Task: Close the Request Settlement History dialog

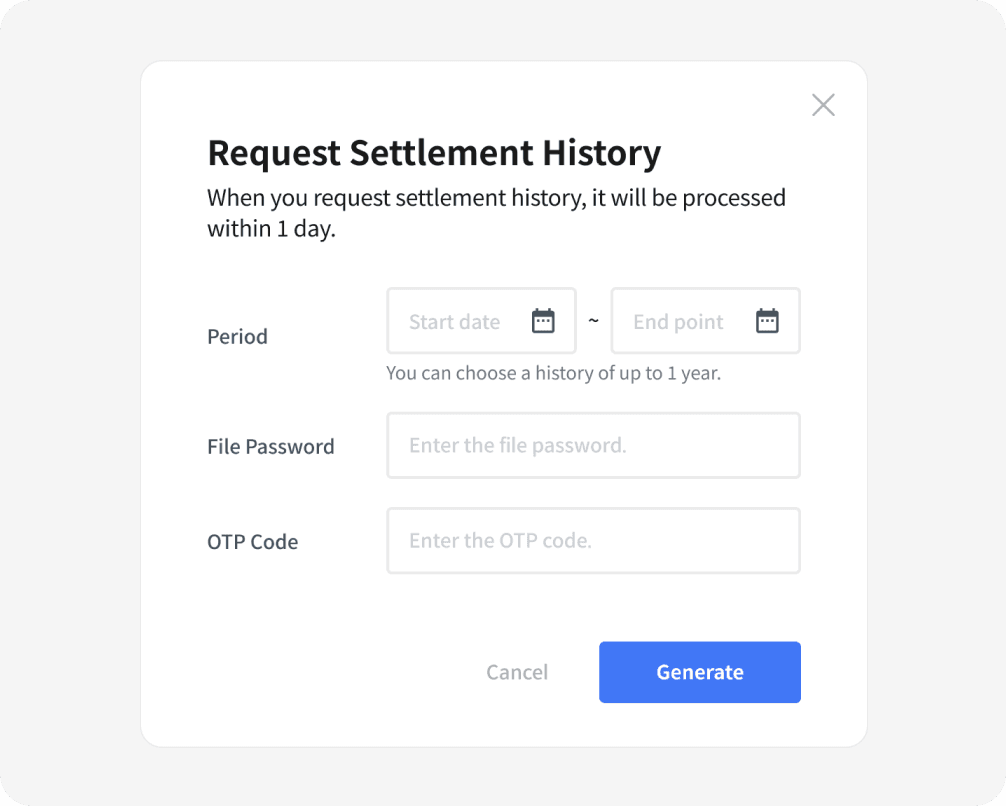Action: click(x=823, y=105)
